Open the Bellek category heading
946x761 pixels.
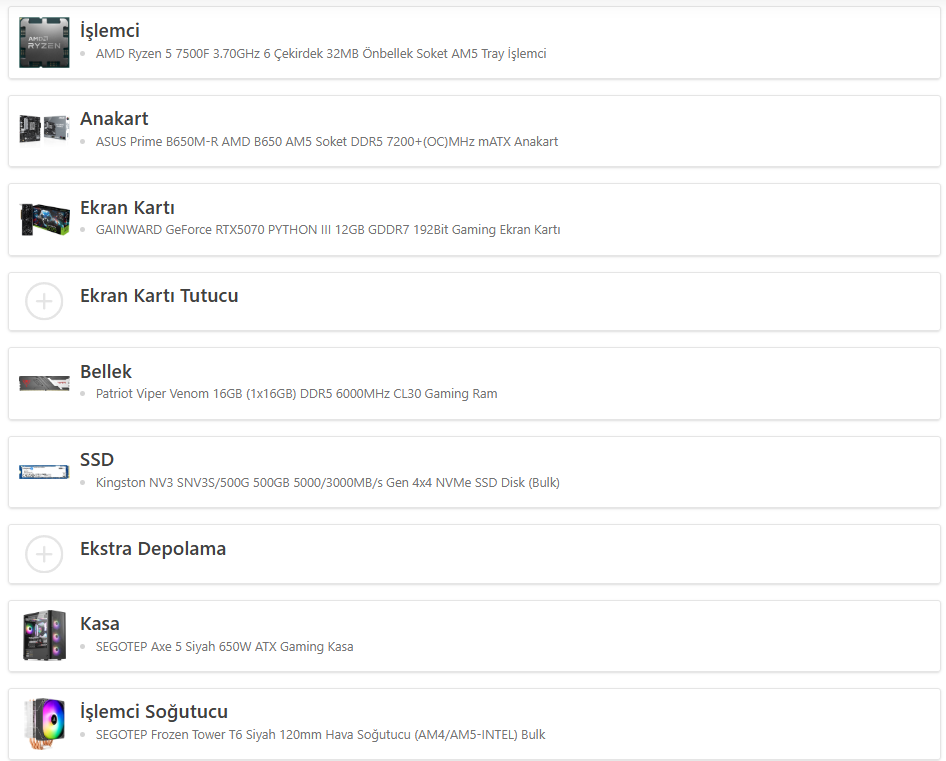coord(106,371)
